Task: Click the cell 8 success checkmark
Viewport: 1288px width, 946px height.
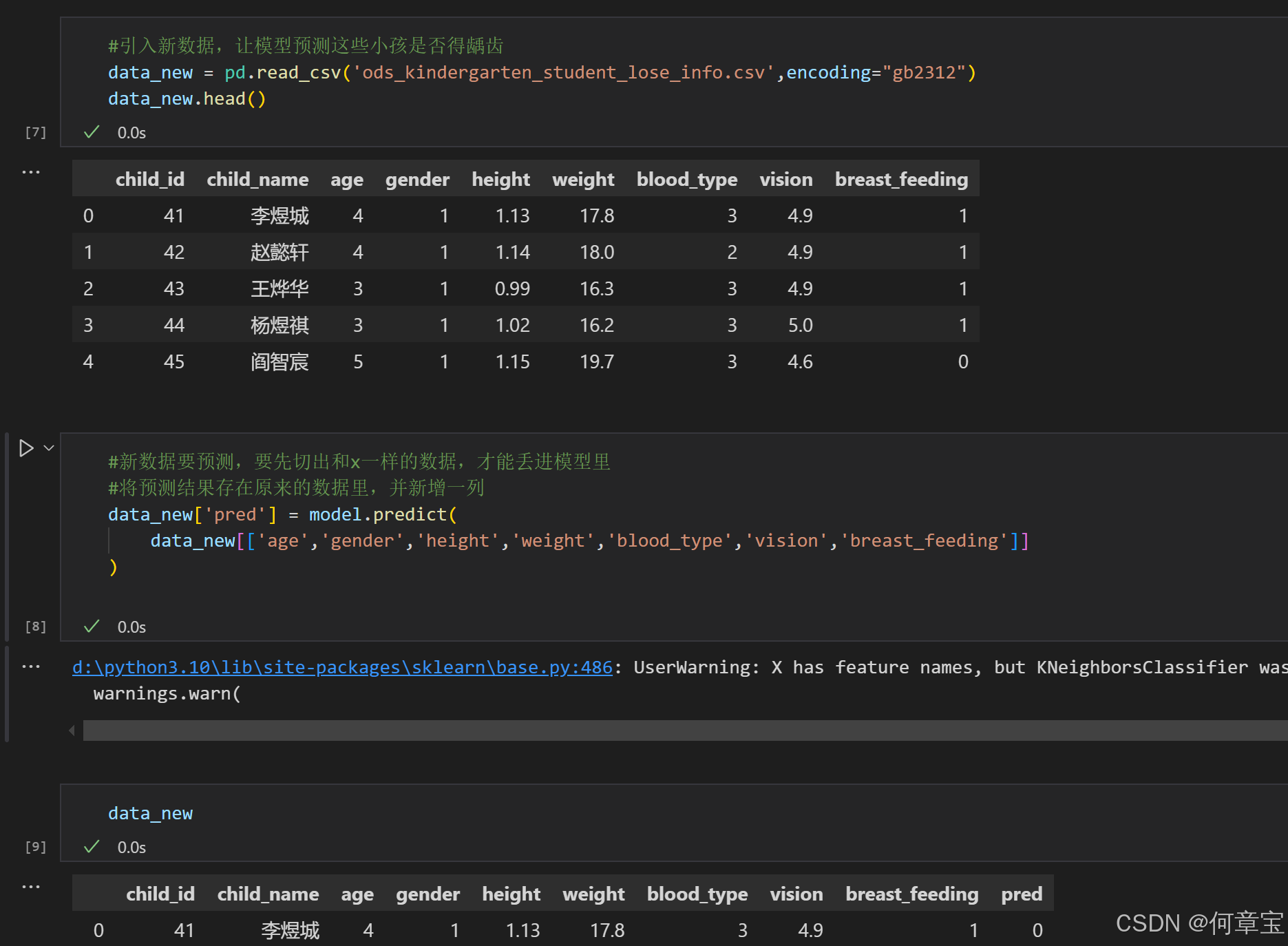Action: (x=92, y=627)
